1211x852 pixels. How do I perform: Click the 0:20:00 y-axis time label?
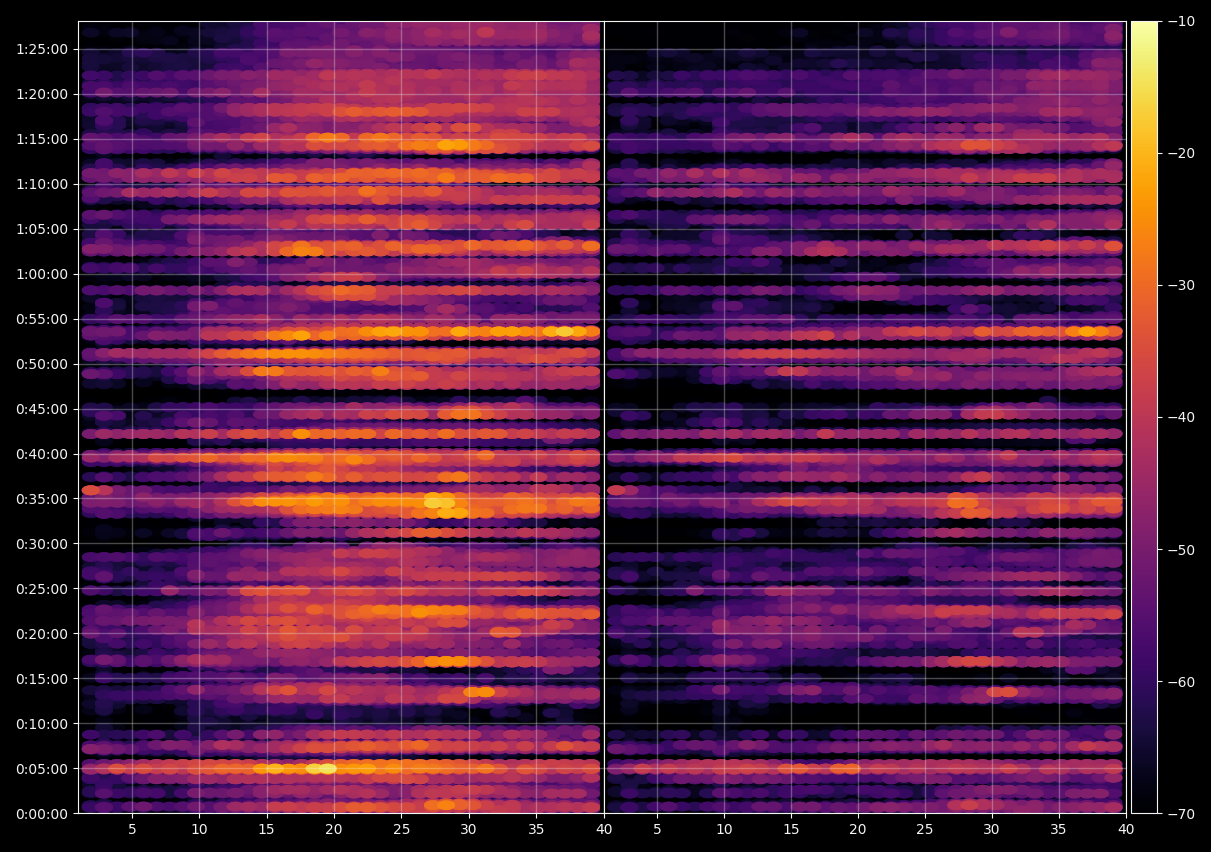42,634
